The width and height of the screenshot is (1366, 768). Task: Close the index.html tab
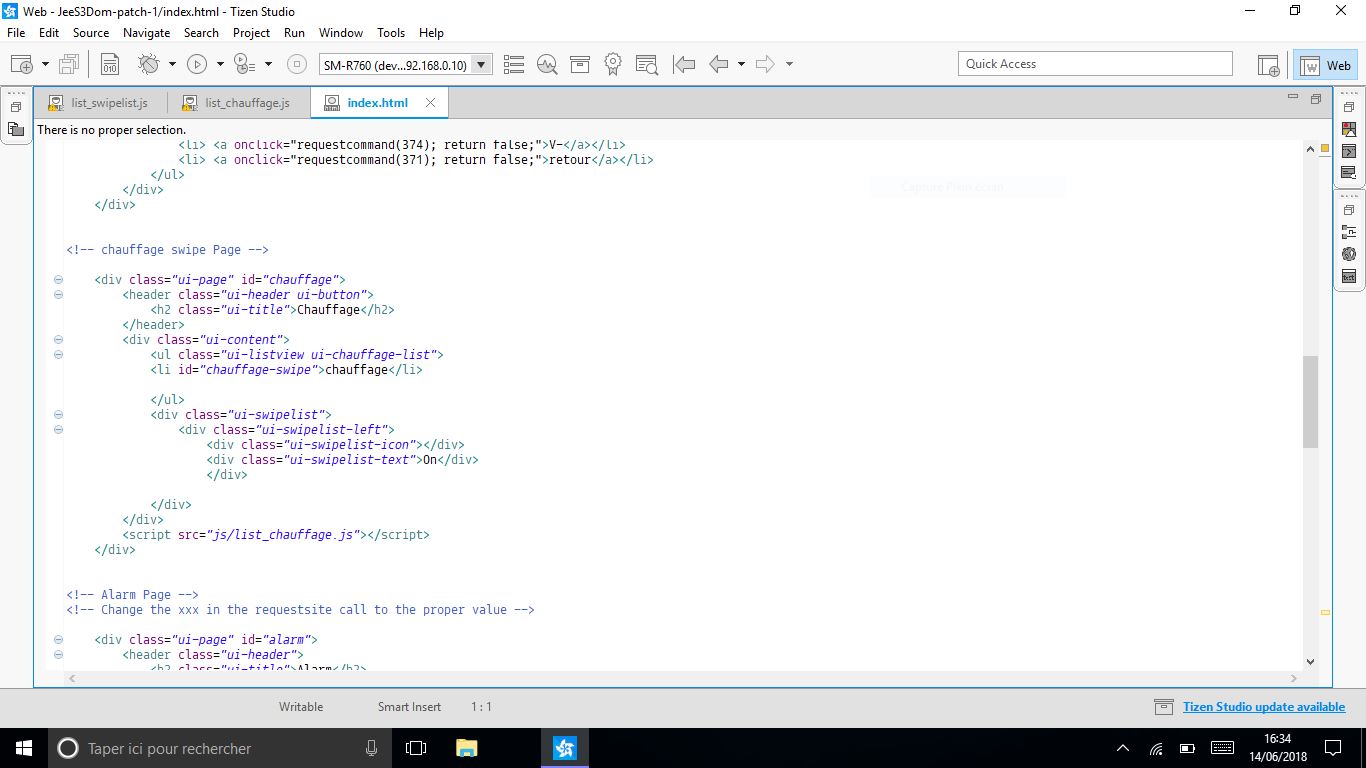(431, 103)
